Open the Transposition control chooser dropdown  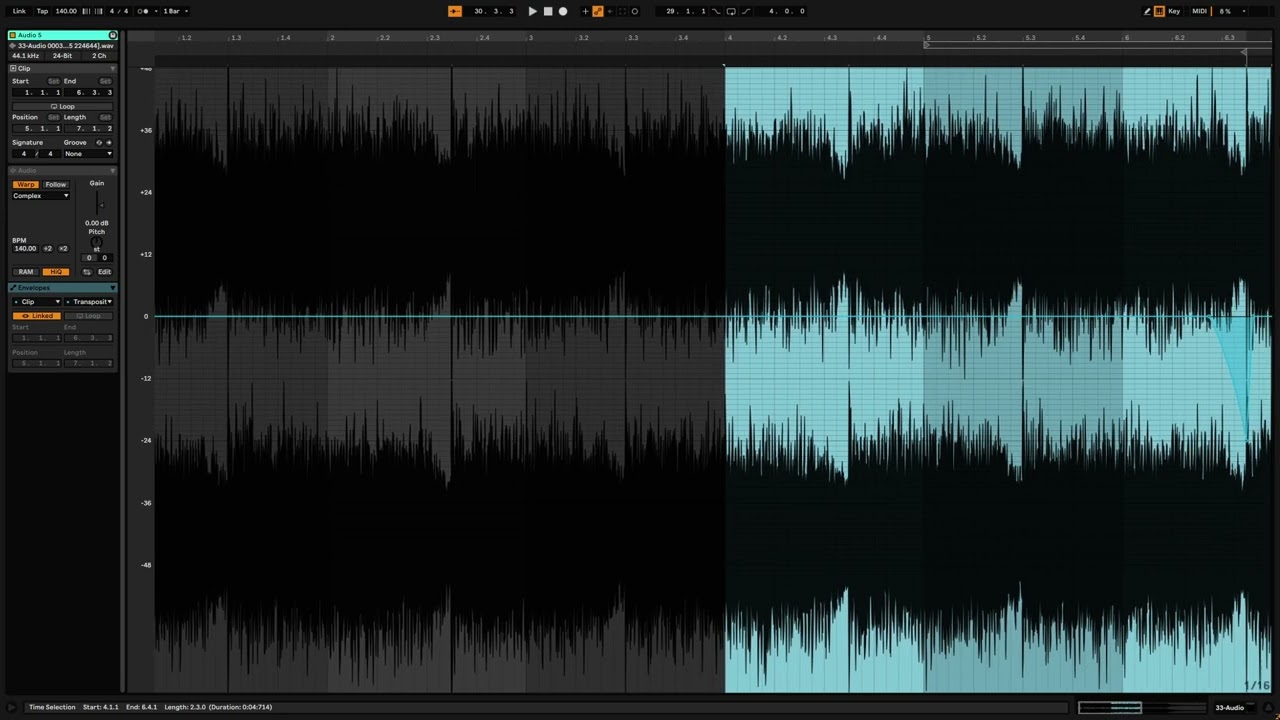88,302
